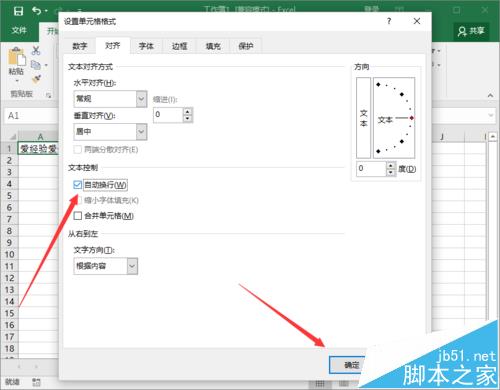The width and height of the screenshot is (500, 390).
Task: Switch to the 填充 tab
Action: 213,46
